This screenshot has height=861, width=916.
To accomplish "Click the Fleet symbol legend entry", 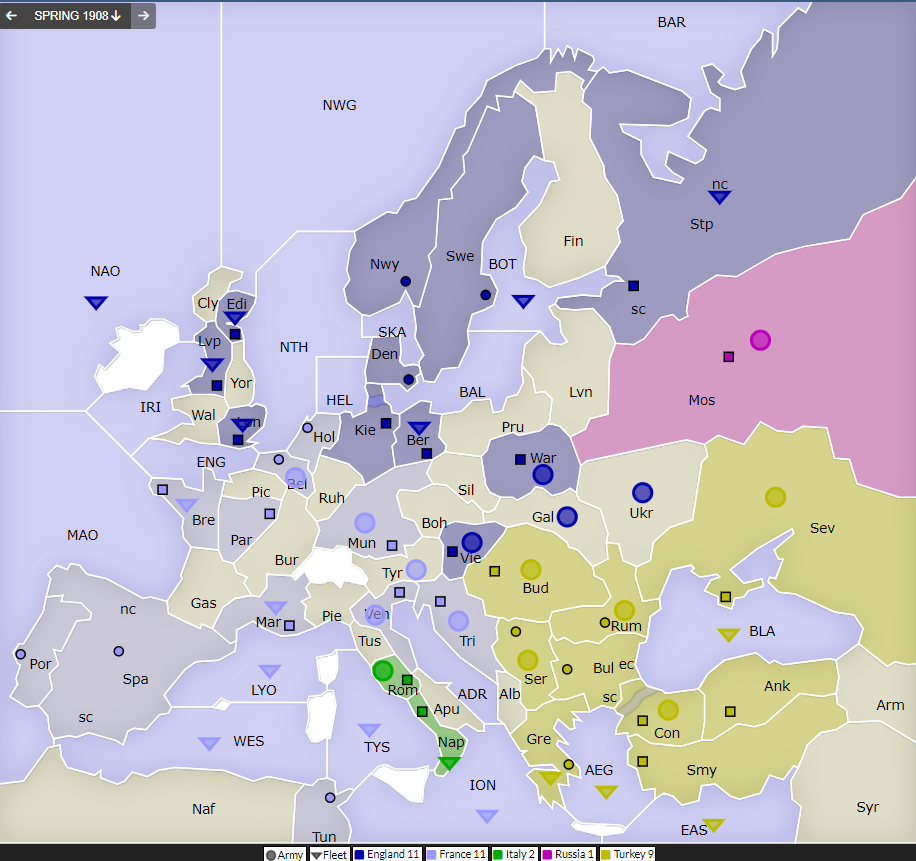I will tap(329, 855).
